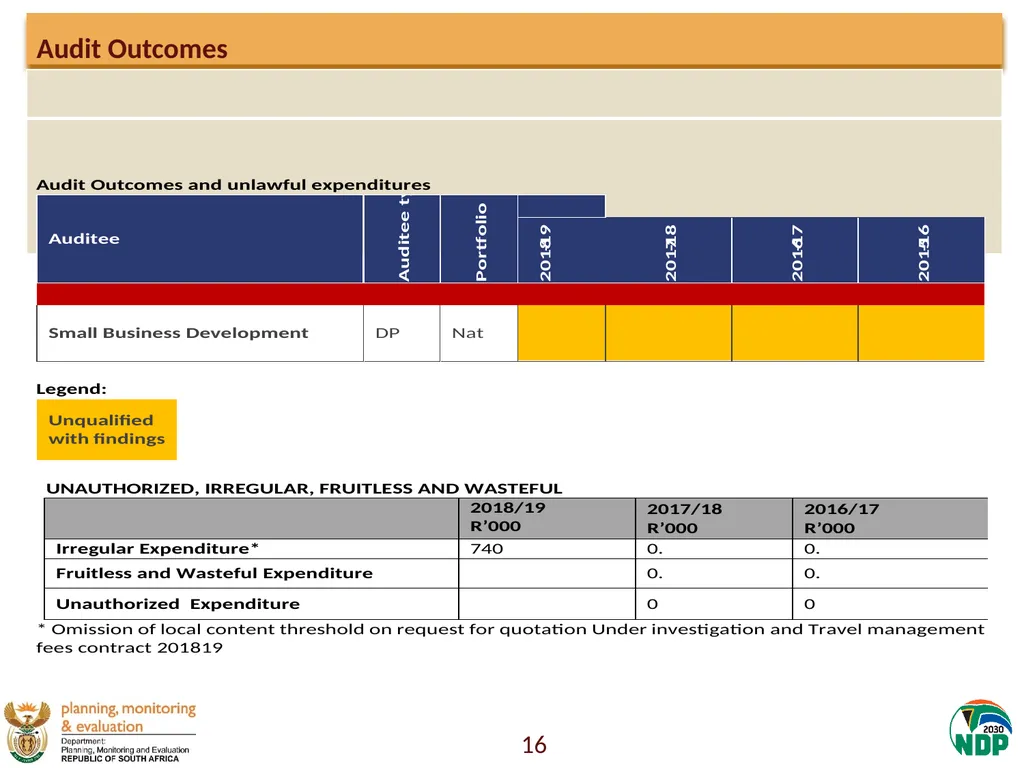Click 'planning, monitoring & evaluation' department text

(129, 718)
